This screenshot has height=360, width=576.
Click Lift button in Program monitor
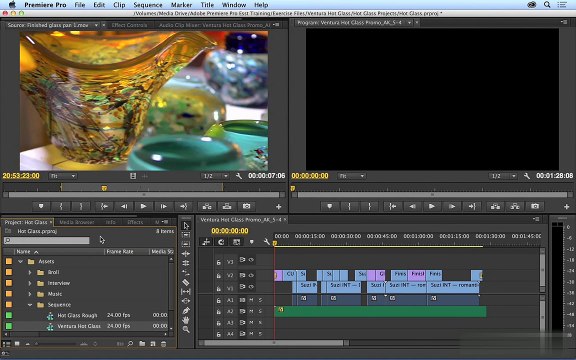[x=495, y=206]
